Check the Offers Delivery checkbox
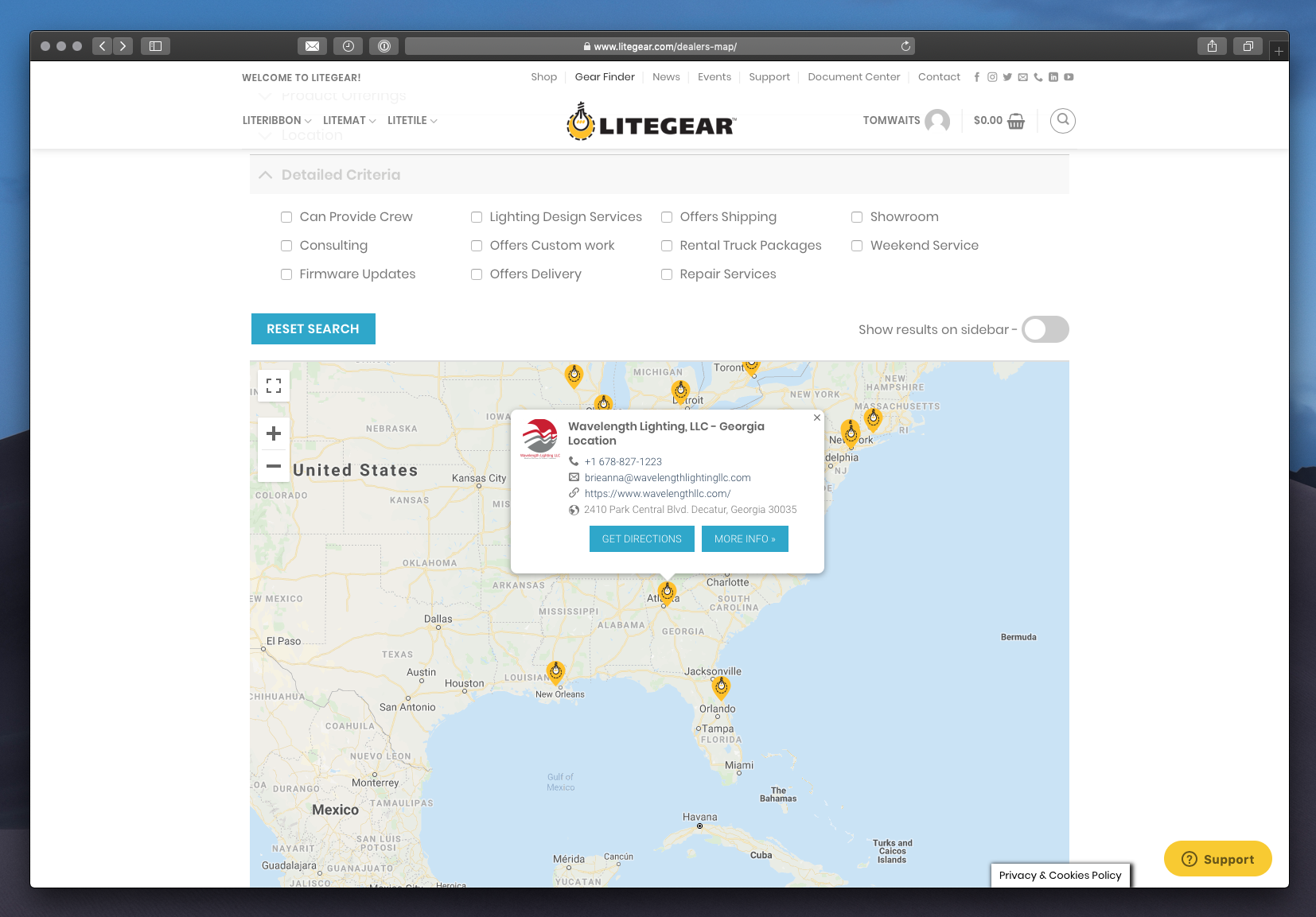Viewport: 1316px width, 917px height. coord(477,274)
